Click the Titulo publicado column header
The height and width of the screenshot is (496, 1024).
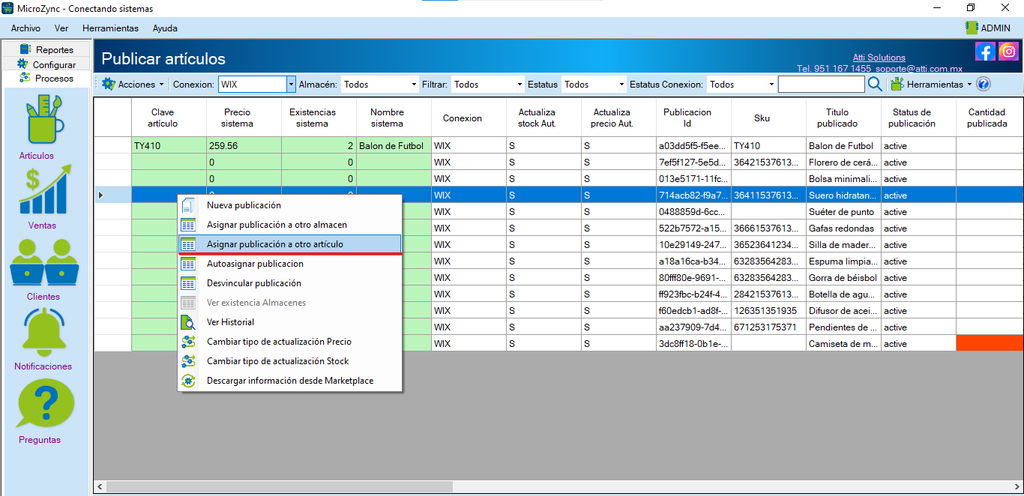[843, 117]
